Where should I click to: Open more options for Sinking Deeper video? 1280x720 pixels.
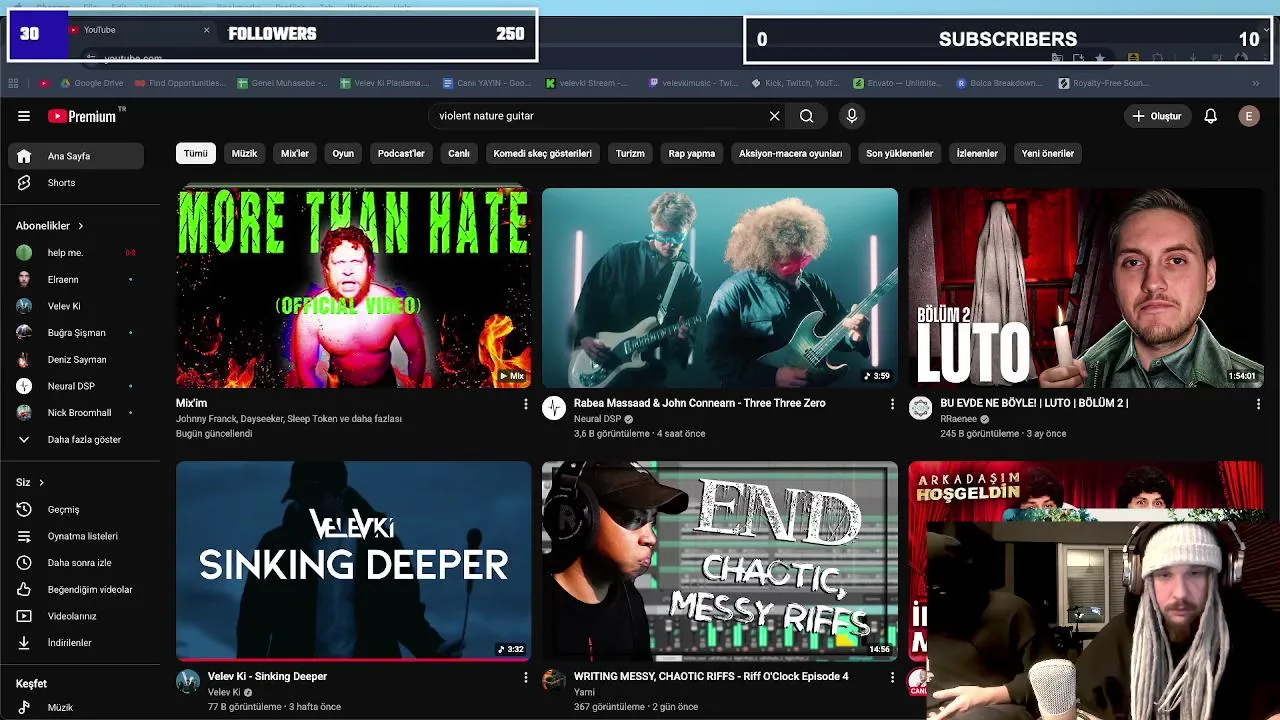coord(526,677)
